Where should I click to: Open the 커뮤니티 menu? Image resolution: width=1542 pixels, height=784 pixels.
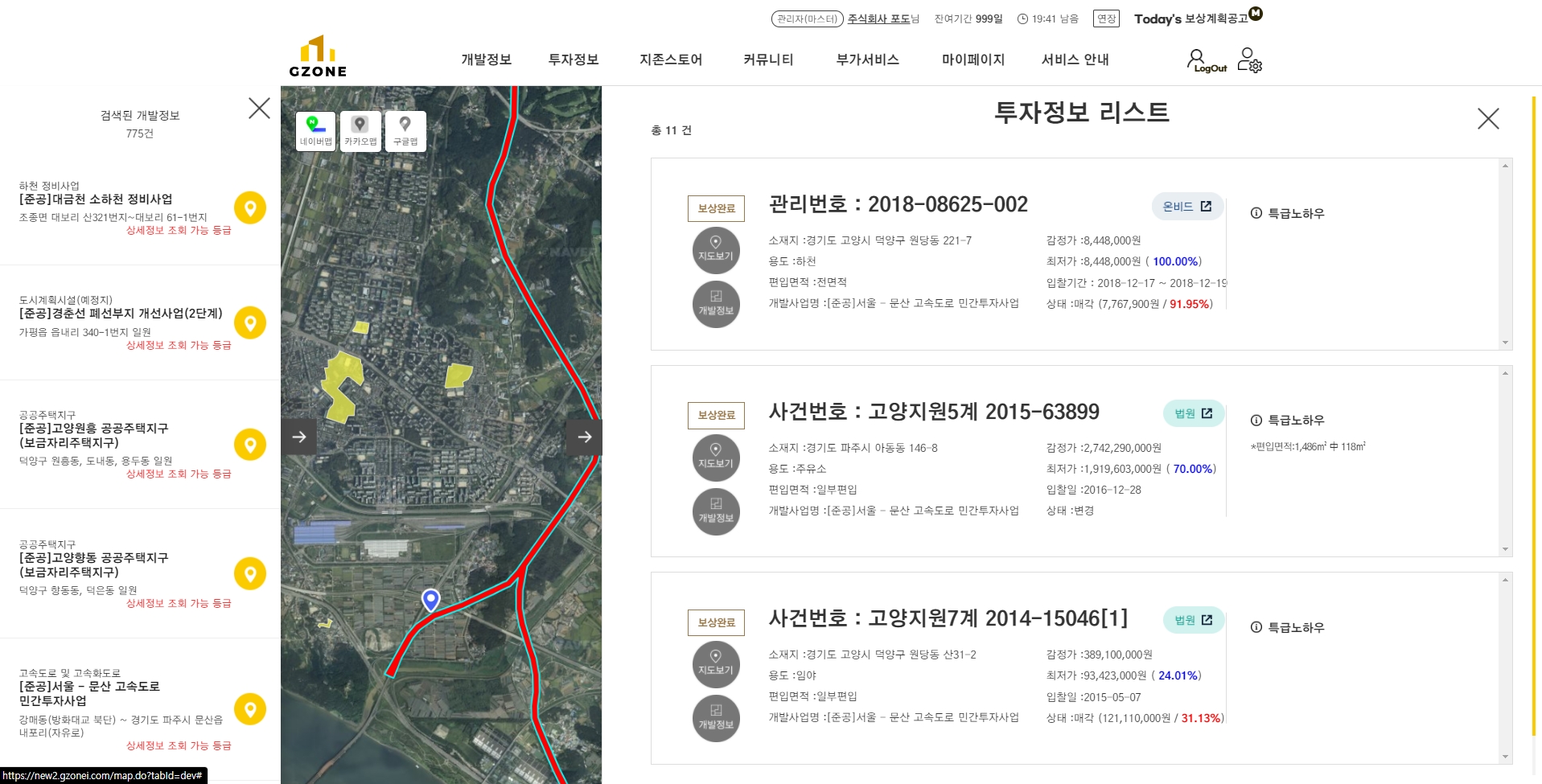tap(768, 60)
